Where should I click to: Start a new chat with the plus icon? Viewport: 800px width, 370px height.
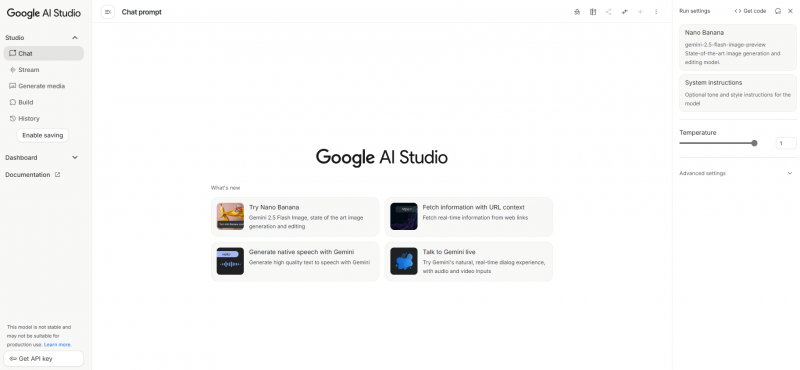tap(640, 12)
